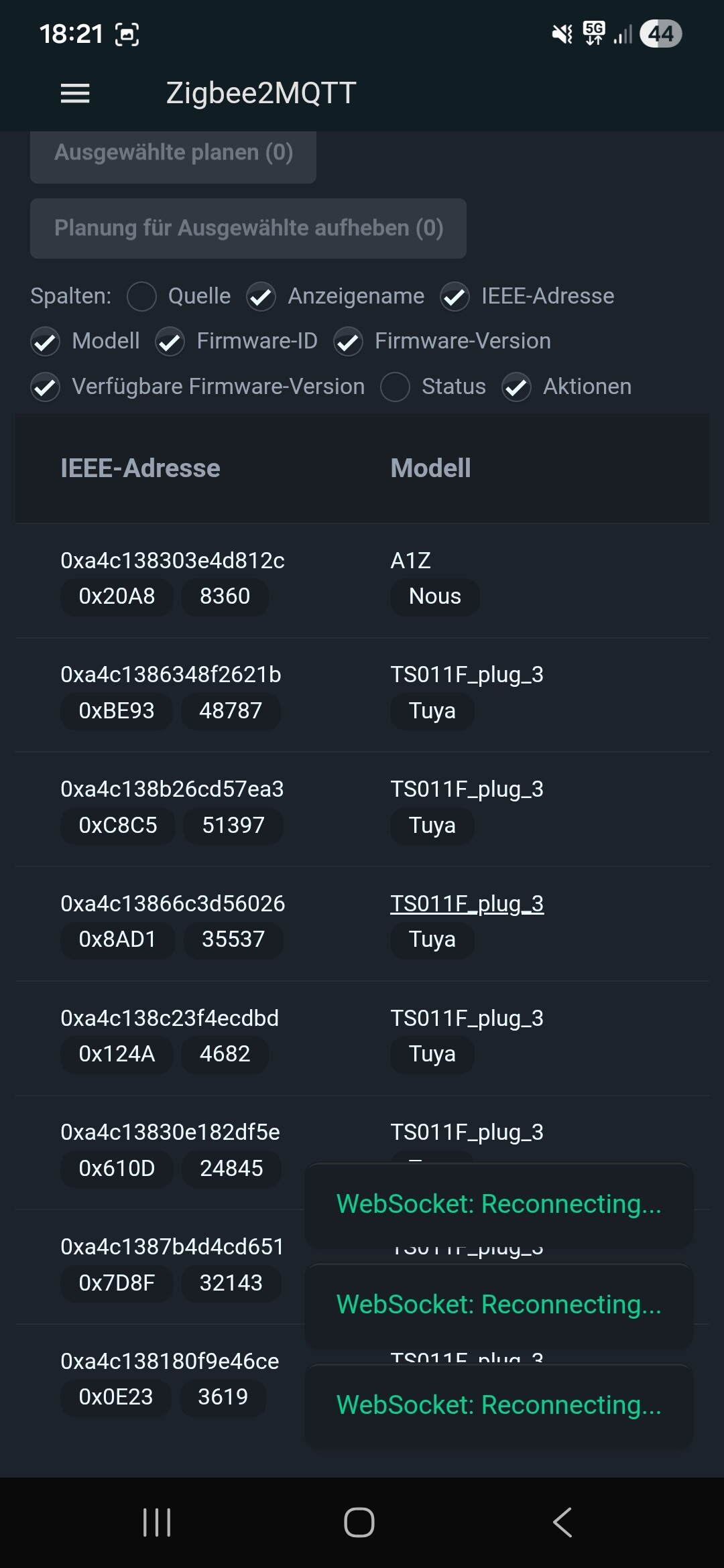Uncheck the Anzeigename column
Screen dimensions: 724x1568
[x=261, y=296]
